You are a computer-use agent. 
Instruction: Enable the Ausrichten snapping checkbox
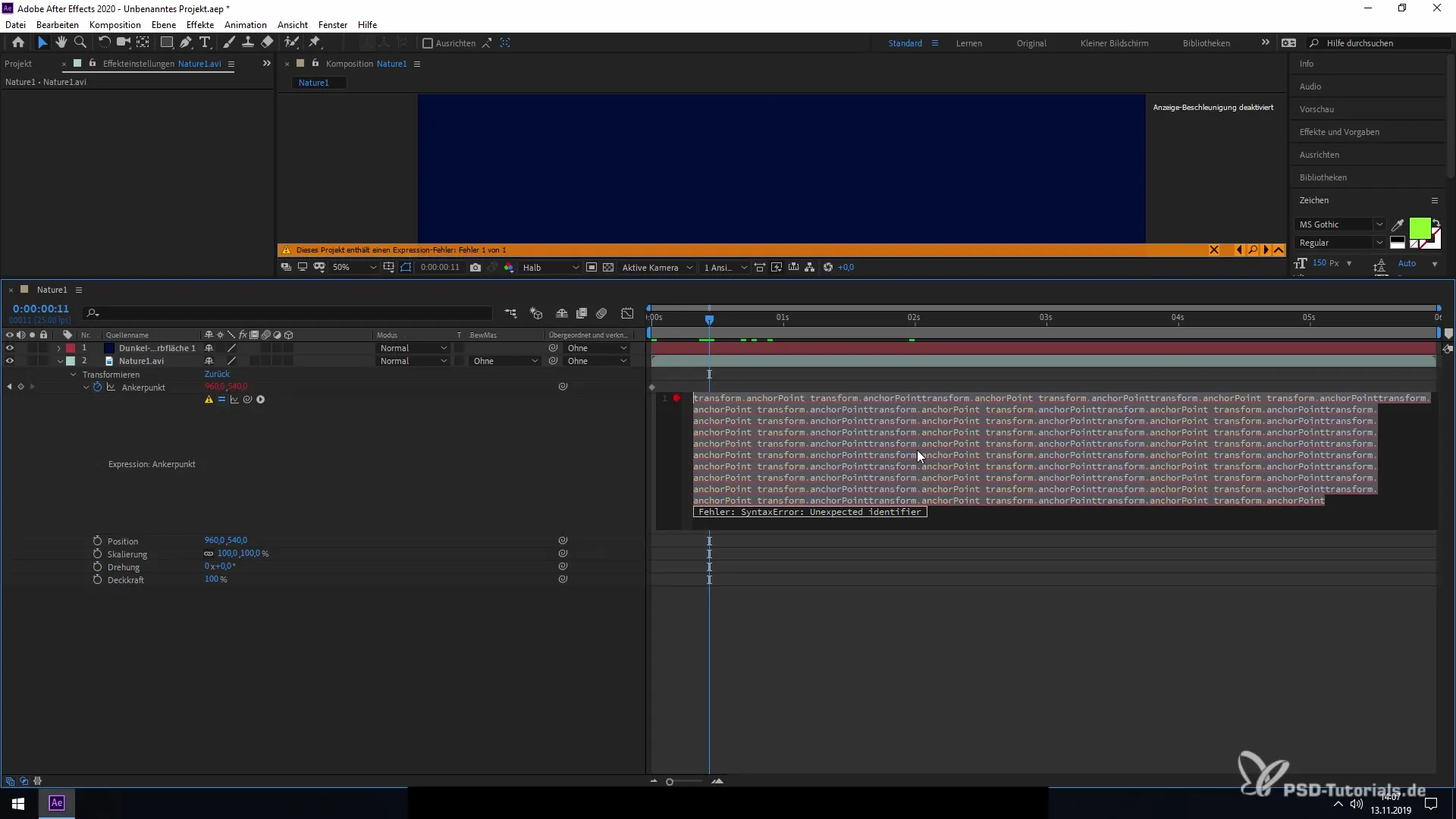point(428,43)
